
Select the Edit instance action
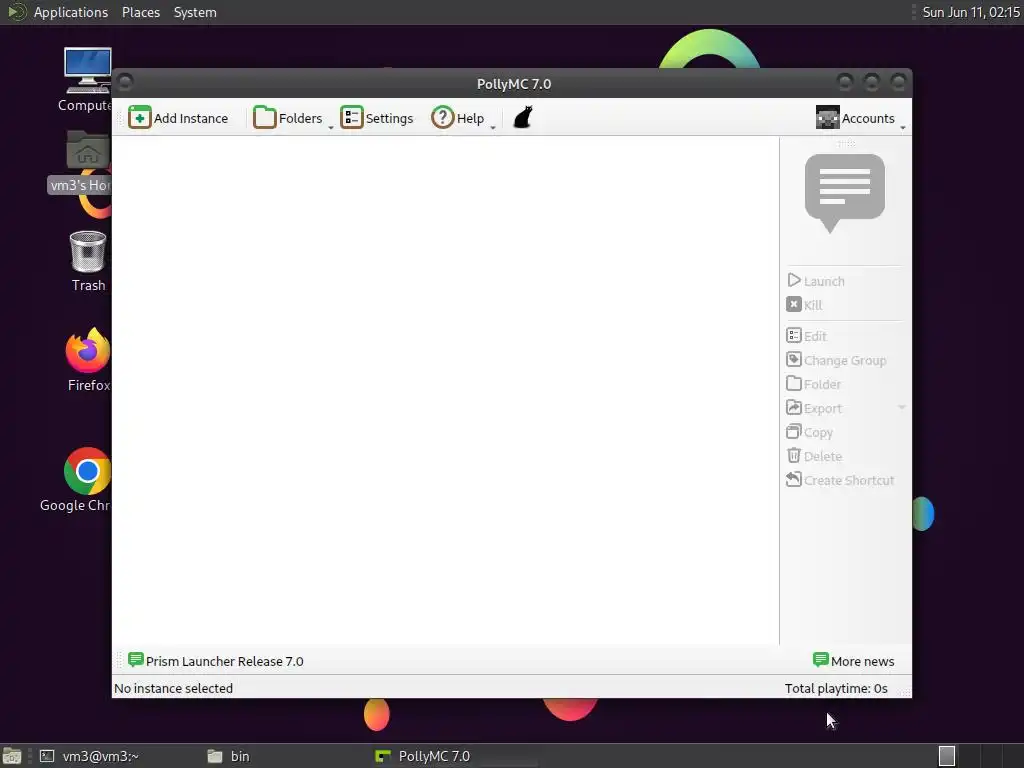[807, 336]
